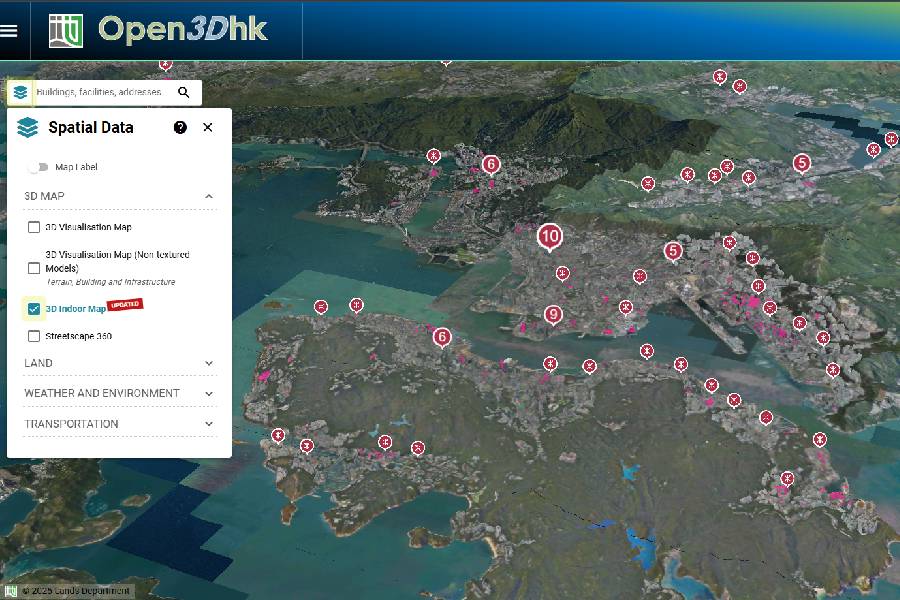Click the search magnifier icon
The height and width of the screenshot is (600, 900).
(x=184, y=92)
